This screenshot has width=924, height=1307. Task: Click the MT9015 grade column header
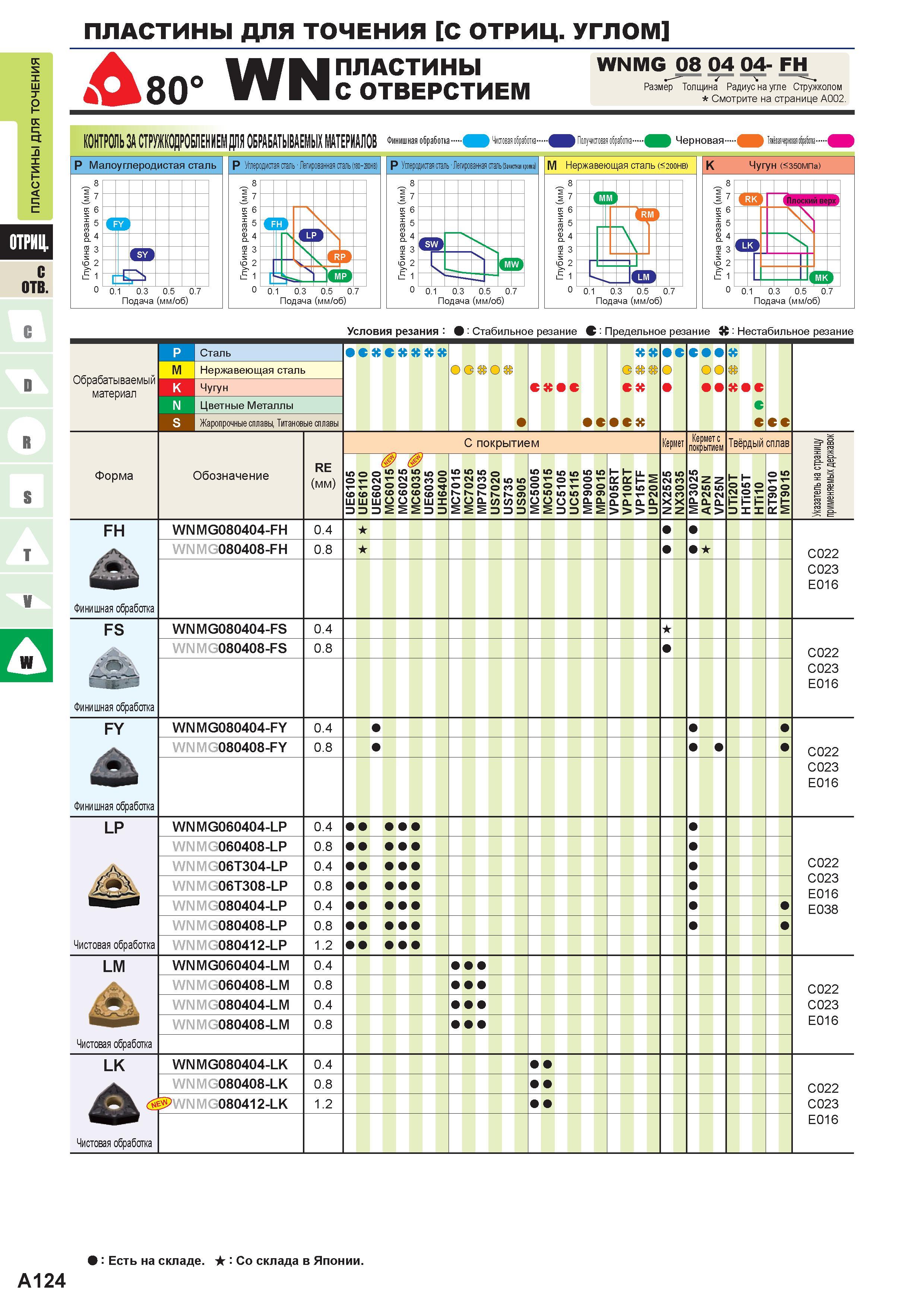(x=785, y=493)
